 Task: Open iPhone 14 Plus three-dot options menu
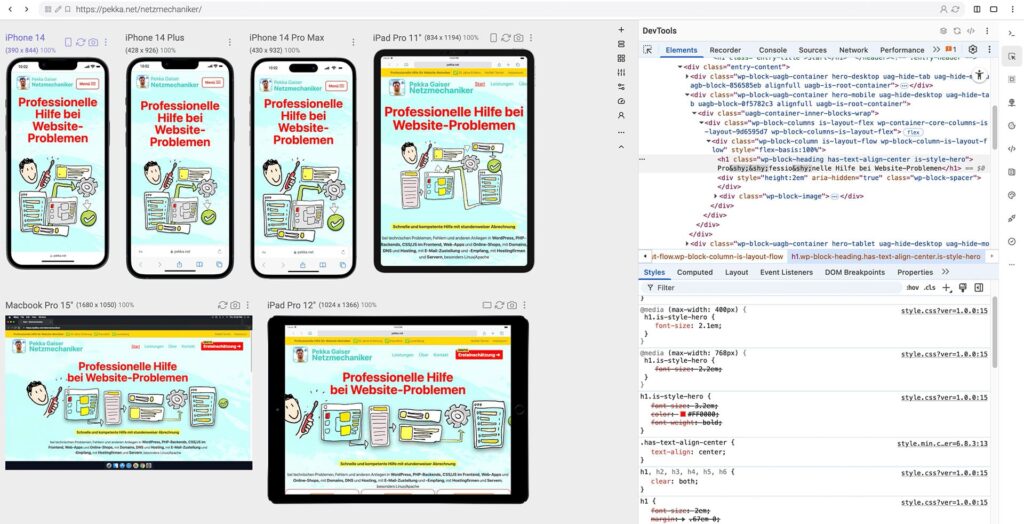228,42
